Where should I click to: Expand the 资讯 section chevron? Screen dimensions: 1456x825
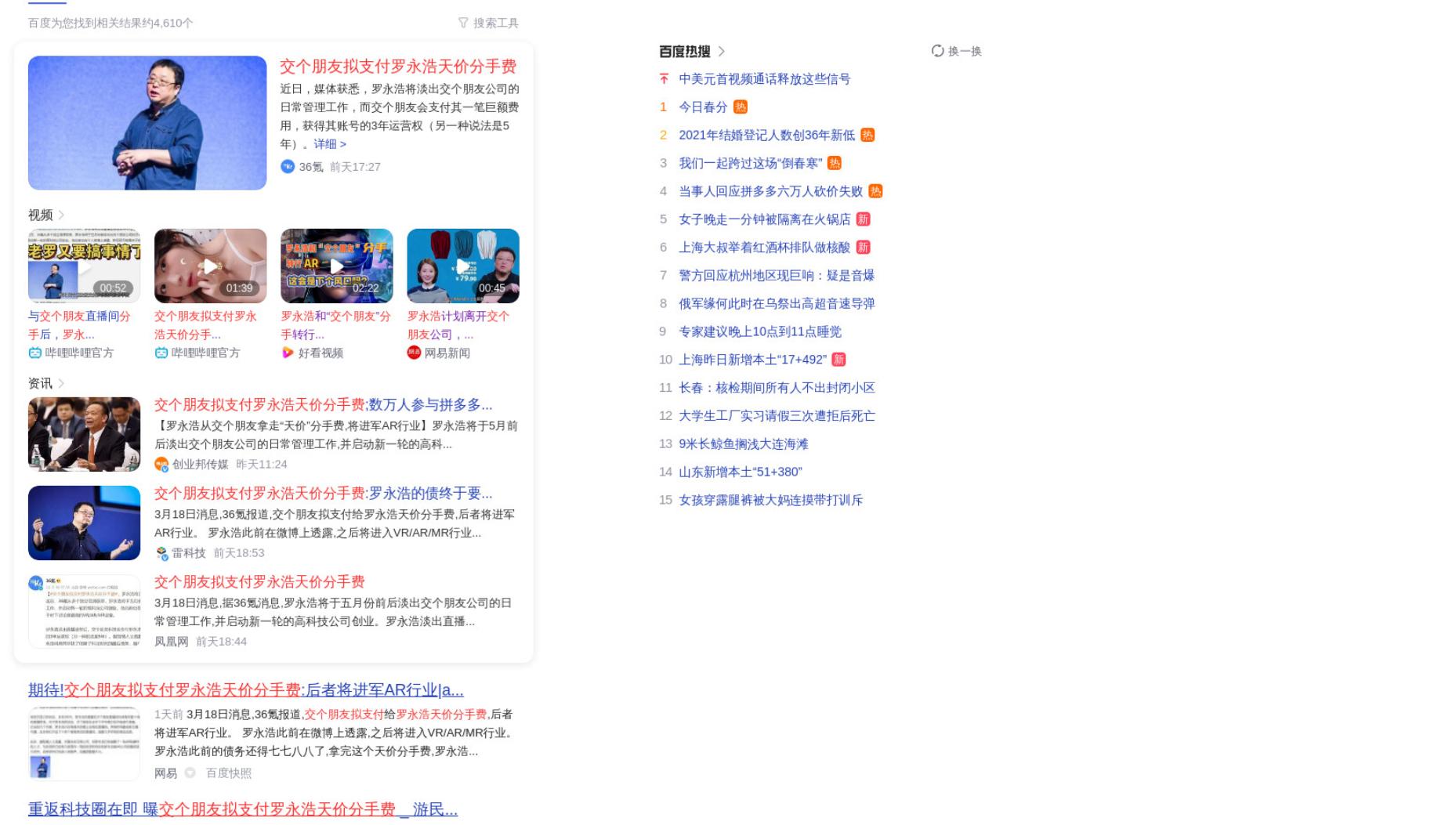coord(61,384)
